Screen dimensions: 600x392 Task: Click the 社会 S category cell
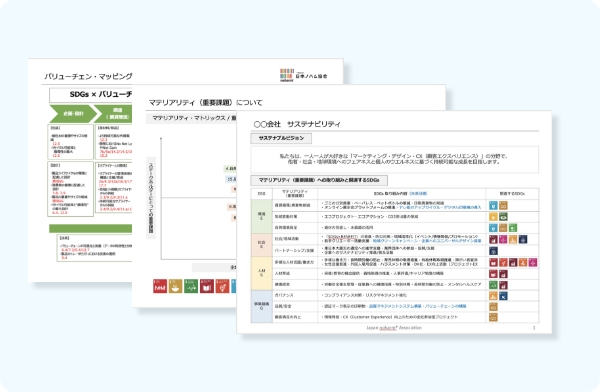pyautogui.click(x=262, y=245)
